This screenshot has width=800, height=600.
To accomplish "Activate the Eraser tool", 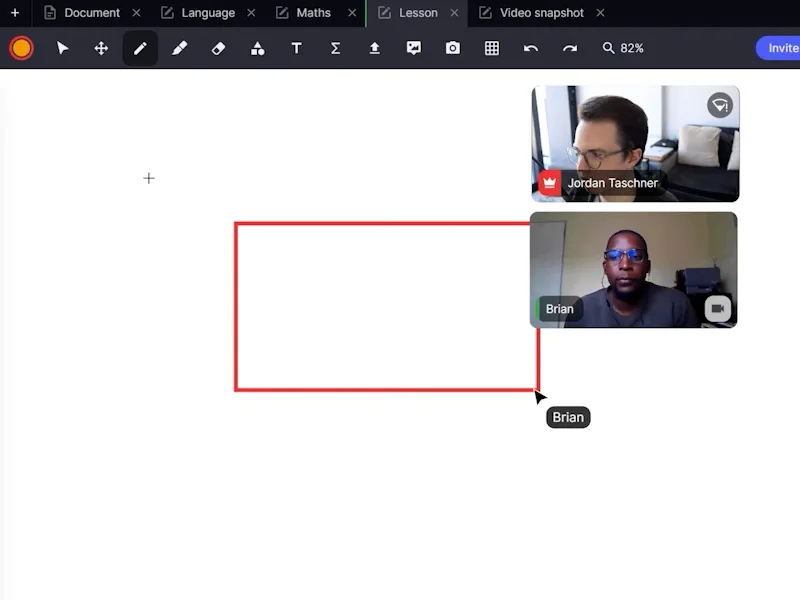I will click(218, 48).
